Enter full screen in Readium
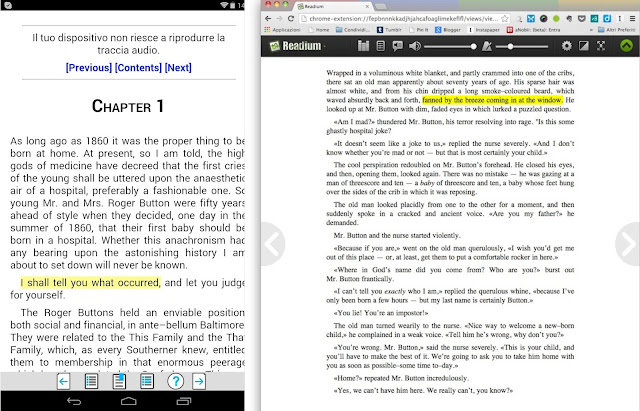 (x=601, y=46)
